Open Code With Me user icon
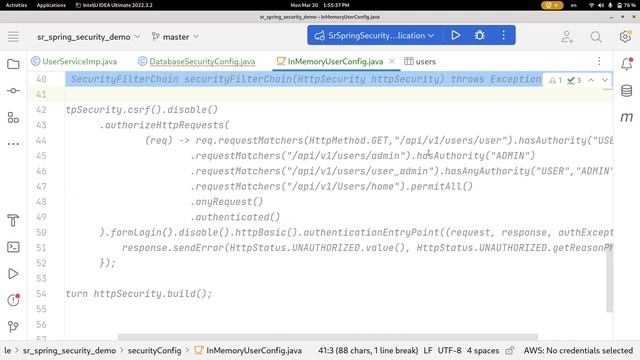This screenshot has width=640, height=360. (x=567, y=37)
